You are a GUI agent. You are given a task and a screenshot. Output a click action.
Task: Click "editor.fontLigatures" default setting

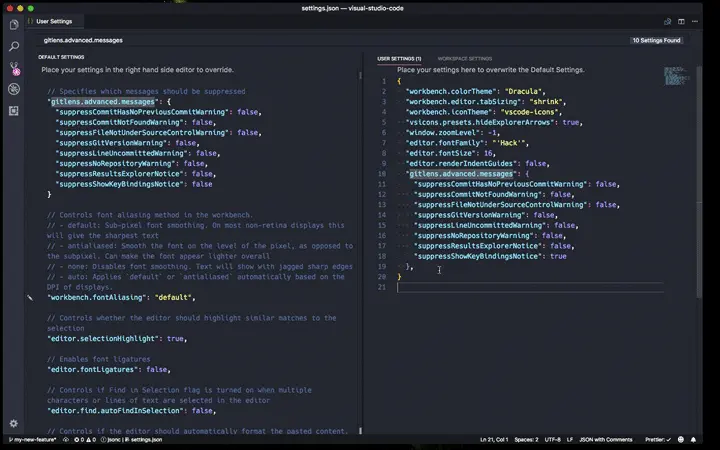point(95,370)
